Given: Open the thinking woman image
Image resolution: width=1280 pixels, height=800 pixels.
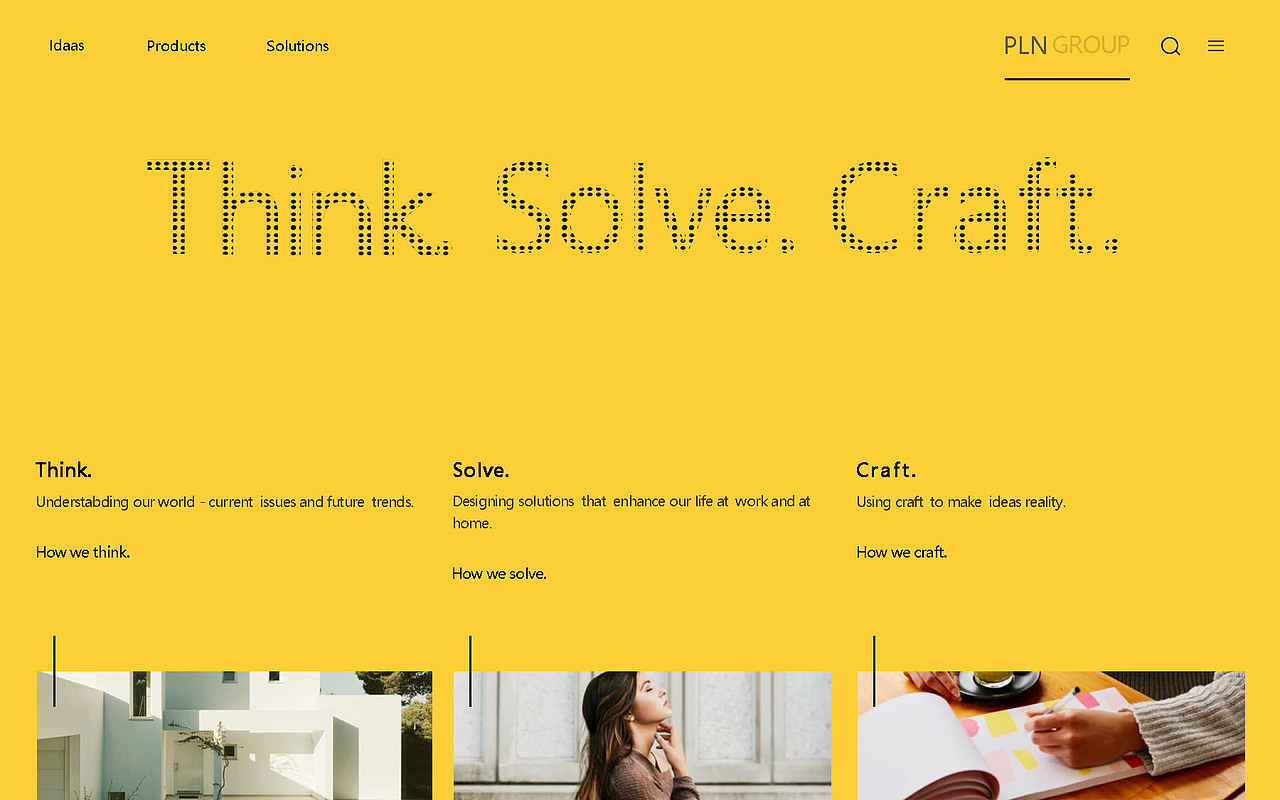Looking at the screenshot, I should coord(642,735).
